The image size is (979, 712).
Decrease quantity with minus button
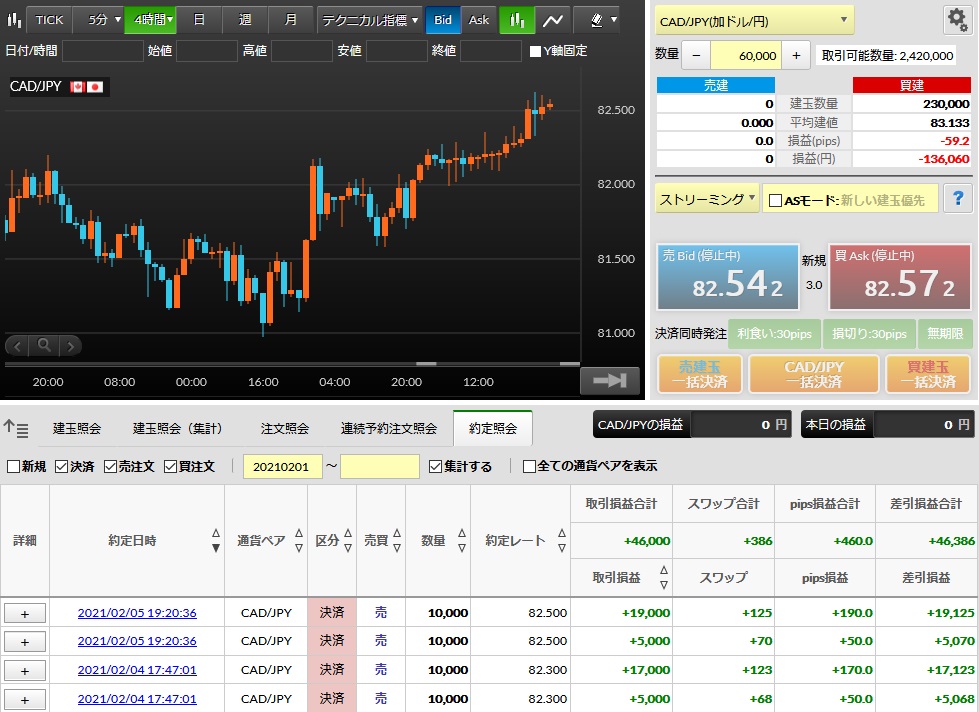click(696, 56)
